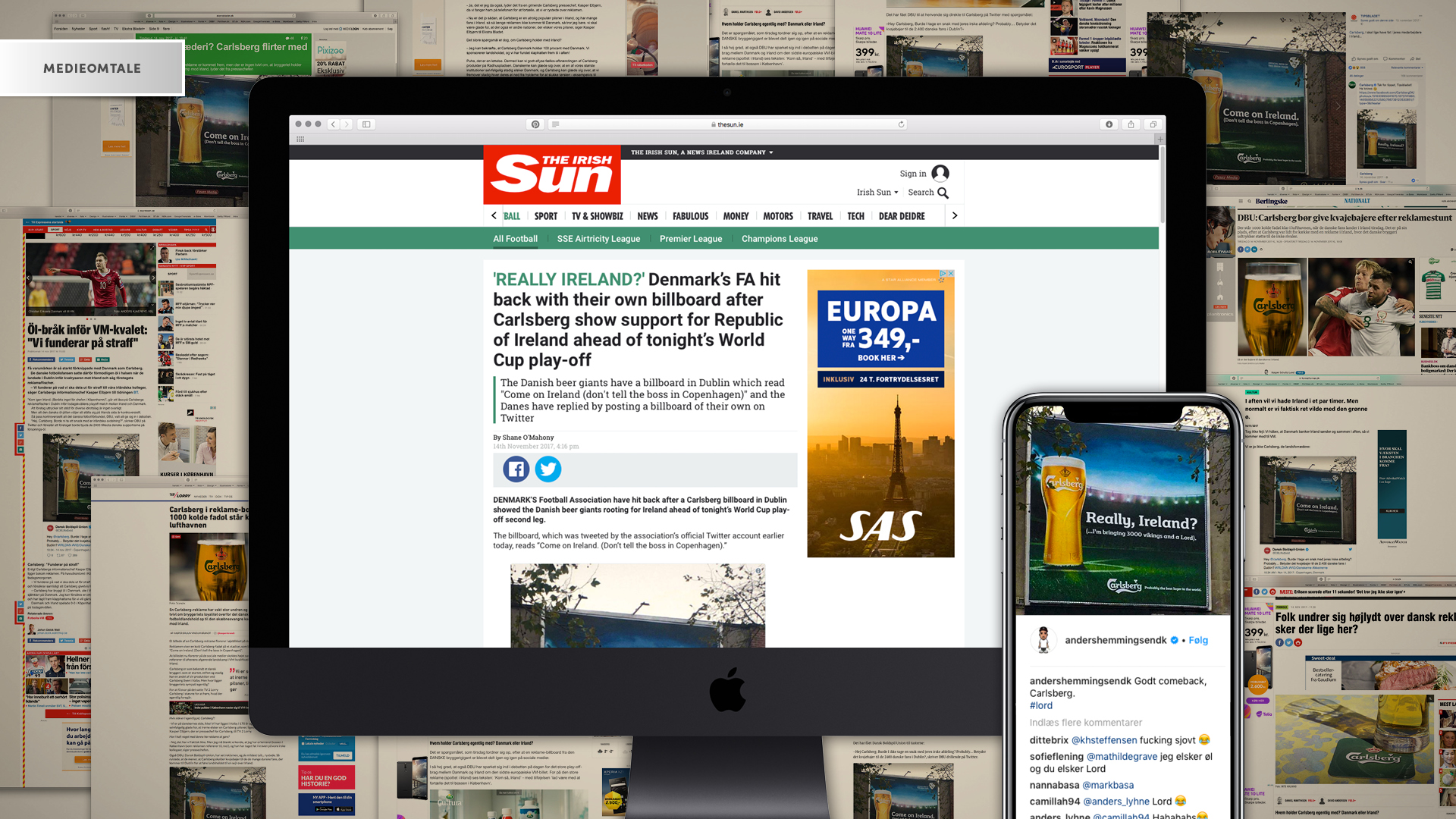Click BOOK HER on the SAS ad

coord(881,358)
